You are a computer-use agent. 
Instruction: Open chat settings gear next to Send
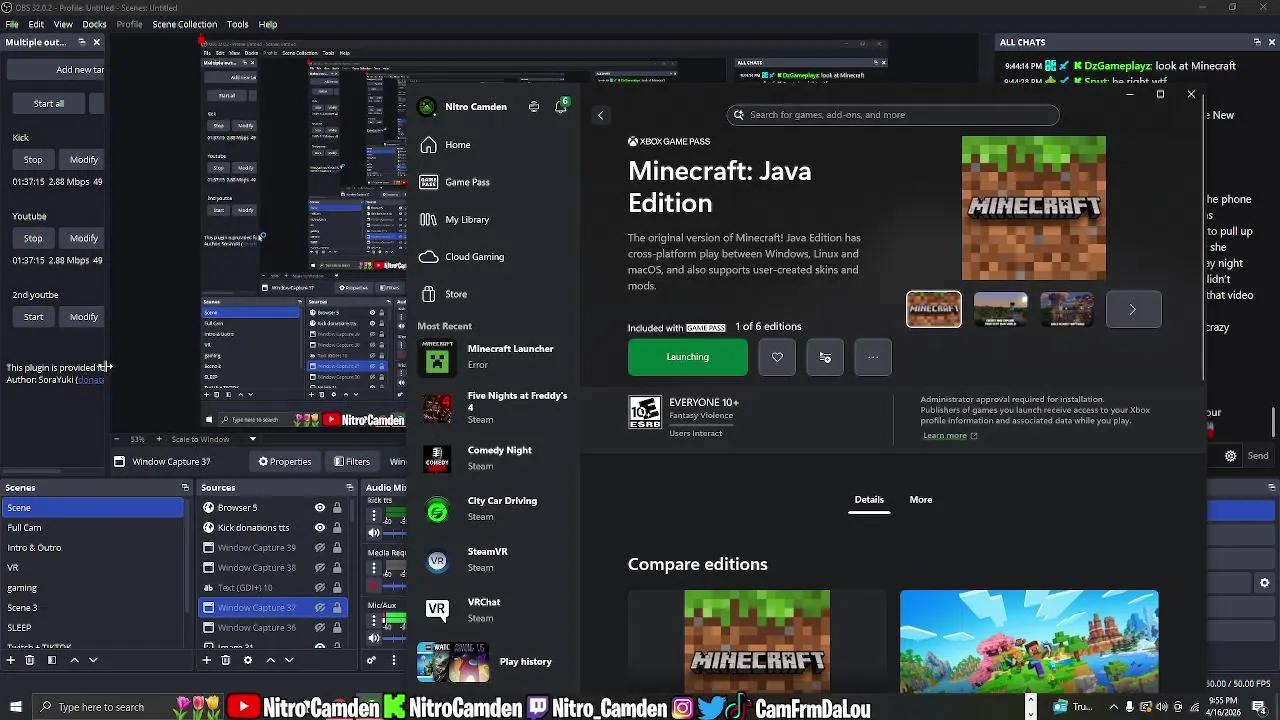(x=1230, y=456)
